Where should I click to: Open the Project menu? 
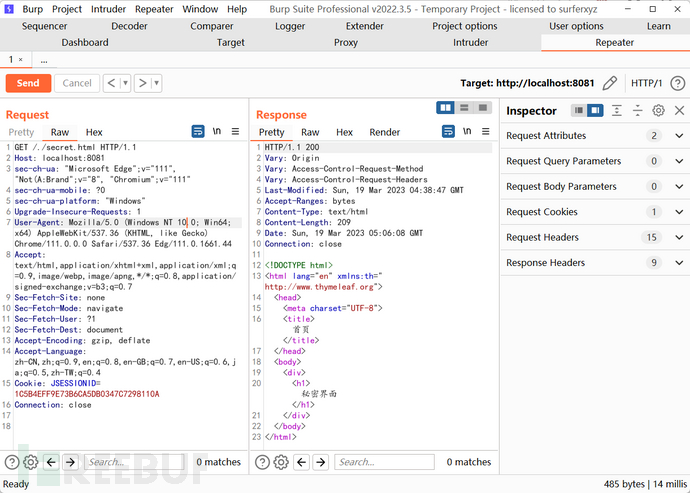pos(67,9)
